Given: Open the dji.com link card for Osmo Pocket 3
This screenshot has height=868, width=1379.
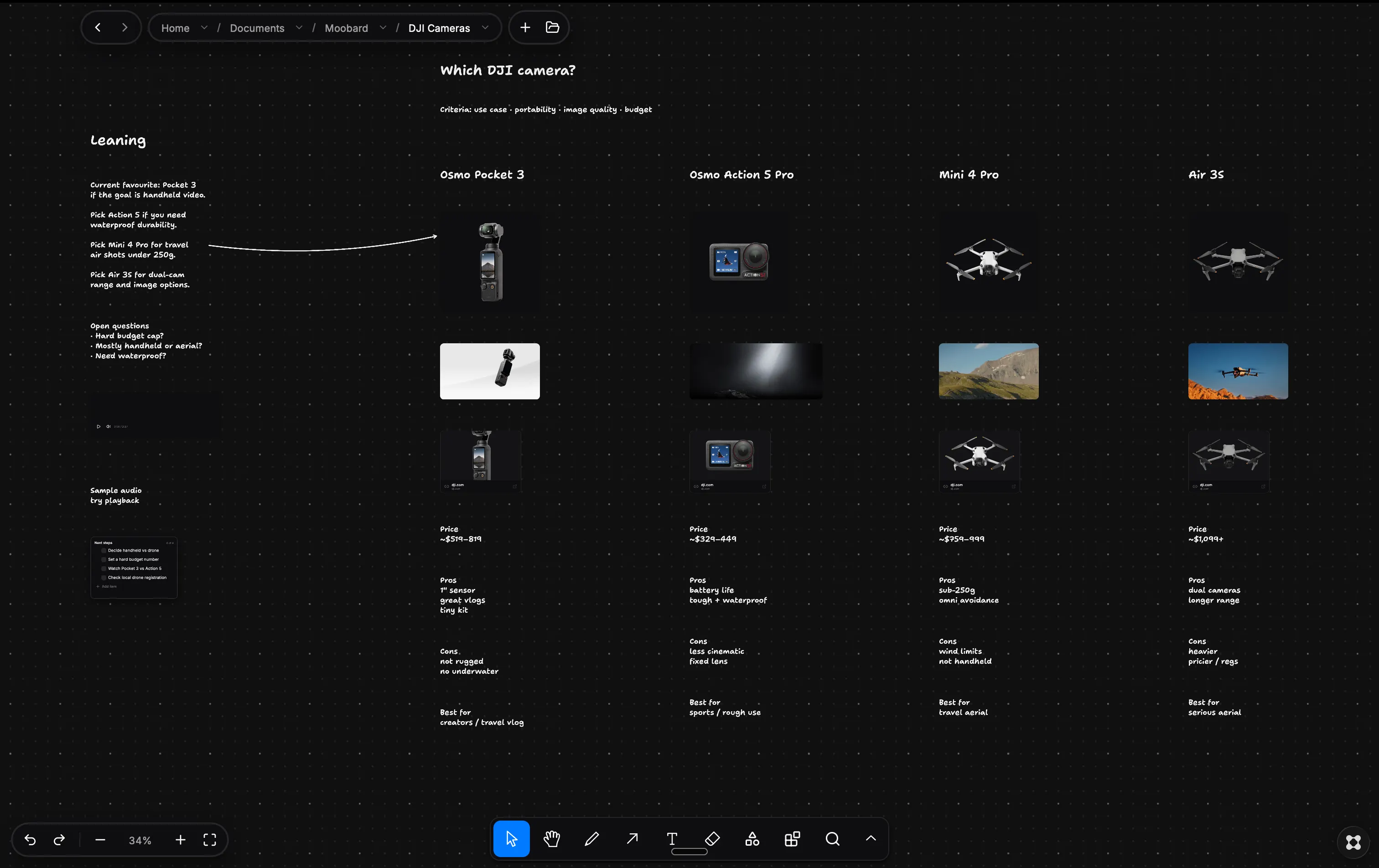Looking at the screenshot, I should point(481,461).
